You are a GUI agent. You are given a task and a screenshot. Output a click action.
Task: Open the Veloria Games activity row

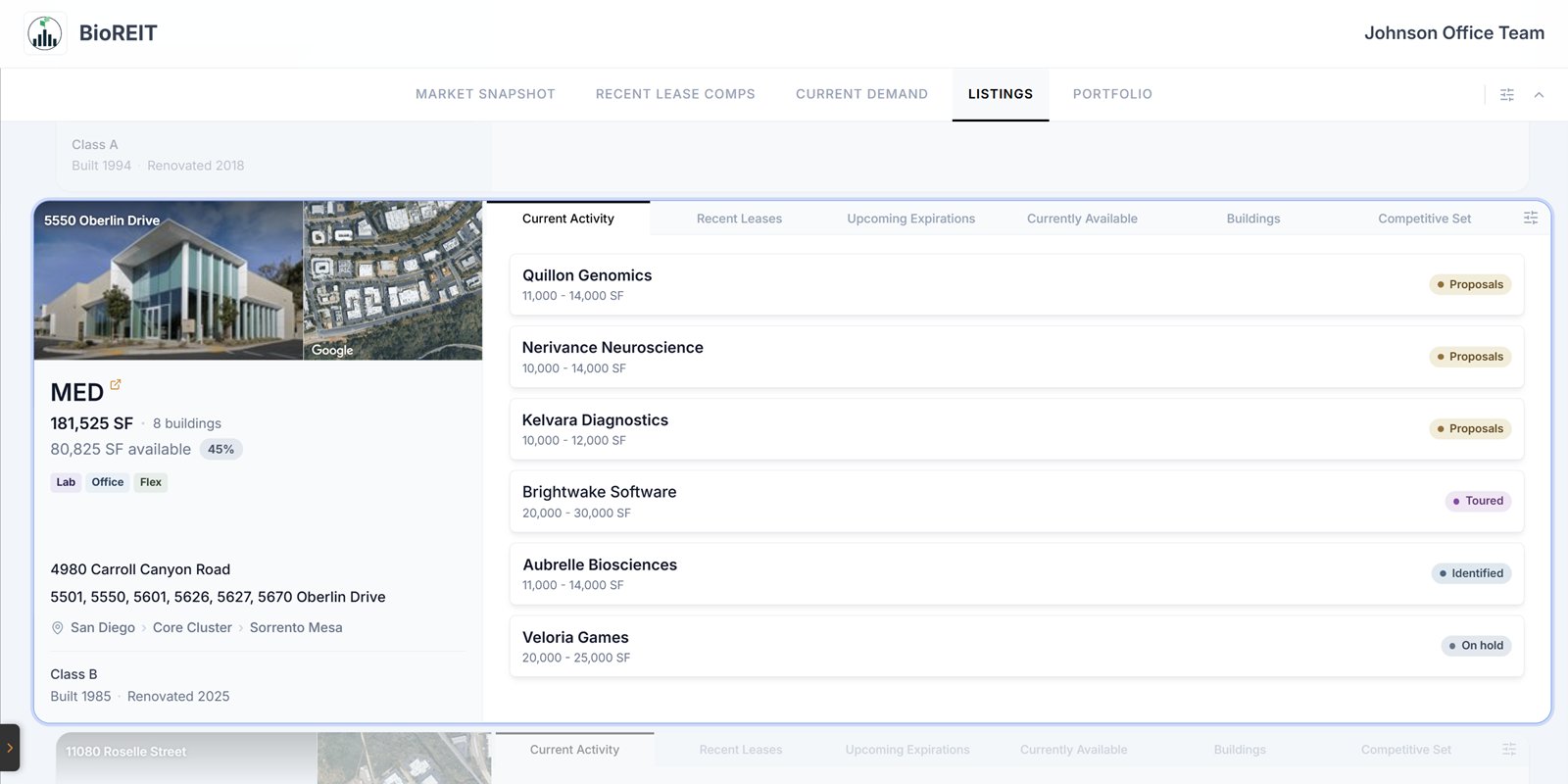pos(1016,647)
